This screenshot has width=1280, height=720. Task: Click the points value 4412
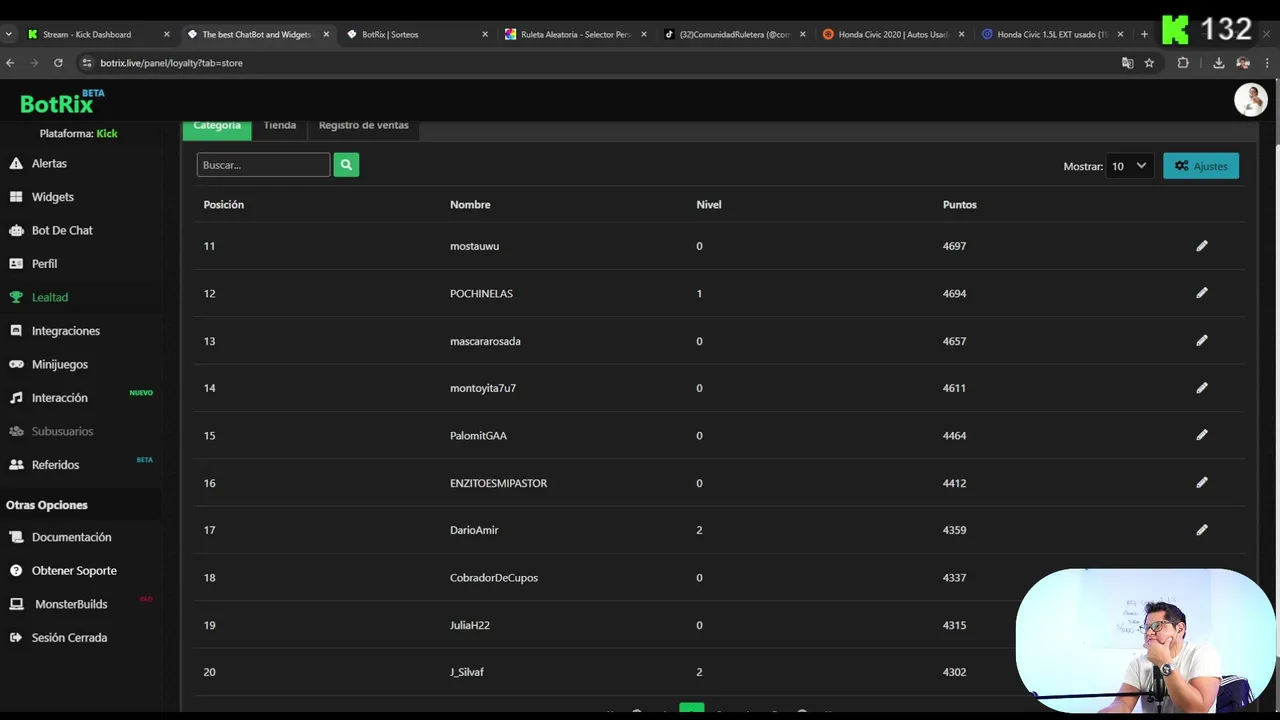955,483
